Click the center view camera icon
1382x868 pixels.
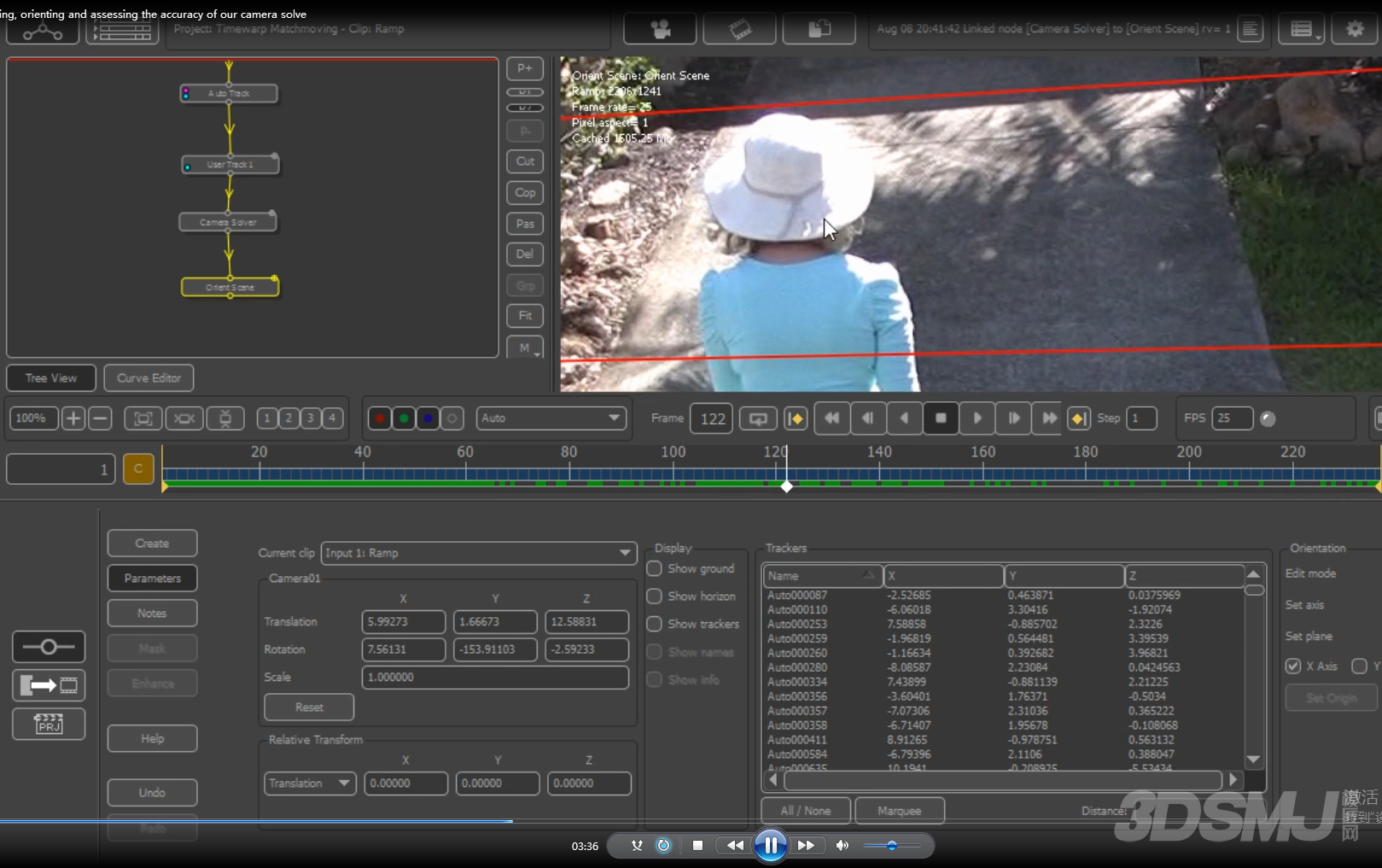pos(184,418)
